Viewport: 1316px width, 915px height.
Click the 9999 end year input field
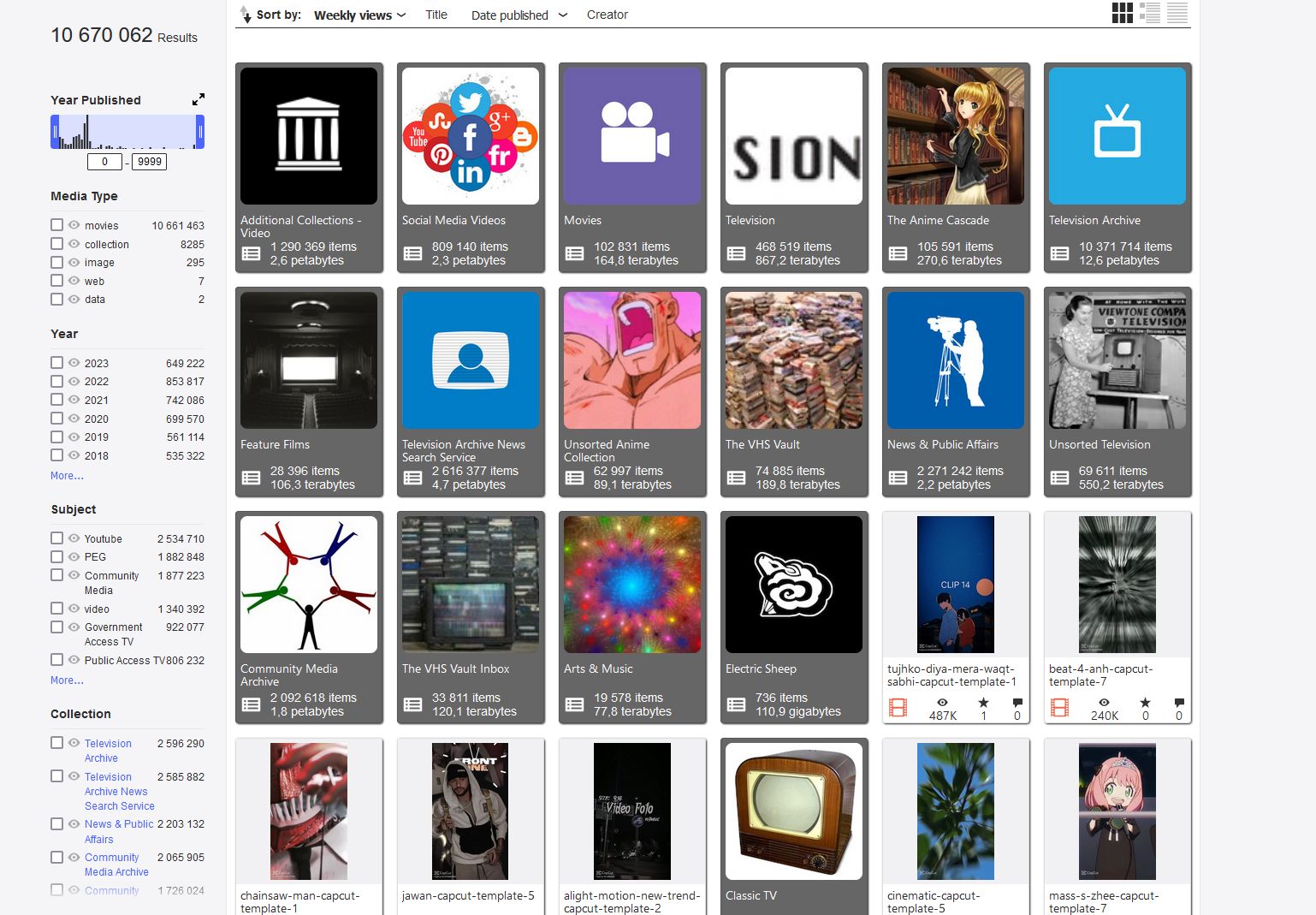[x=149, y=162]
